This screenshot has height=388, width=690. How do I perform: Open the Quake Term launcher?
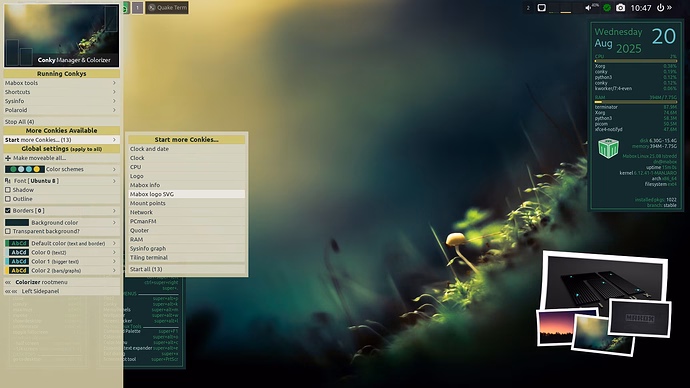point(167,7)
